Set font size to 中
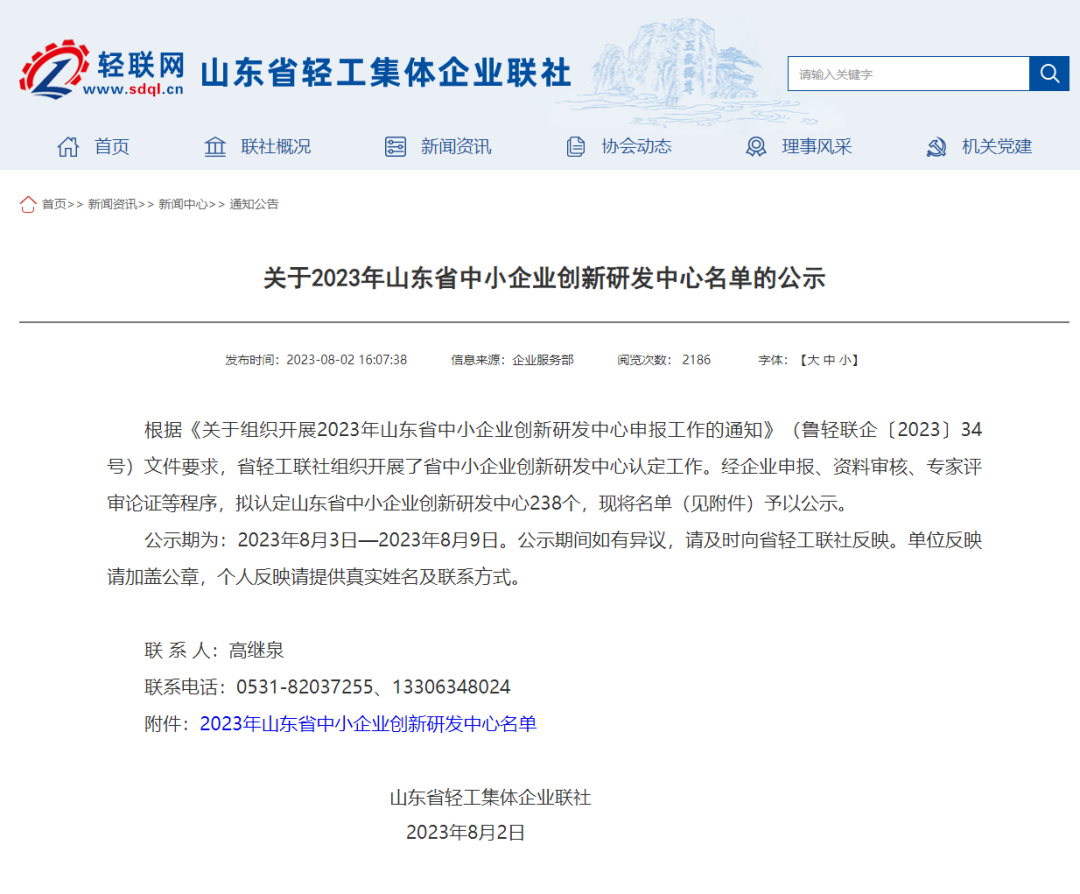The width and height of the screenshot is (1080, 894). [x=829, y=360]
